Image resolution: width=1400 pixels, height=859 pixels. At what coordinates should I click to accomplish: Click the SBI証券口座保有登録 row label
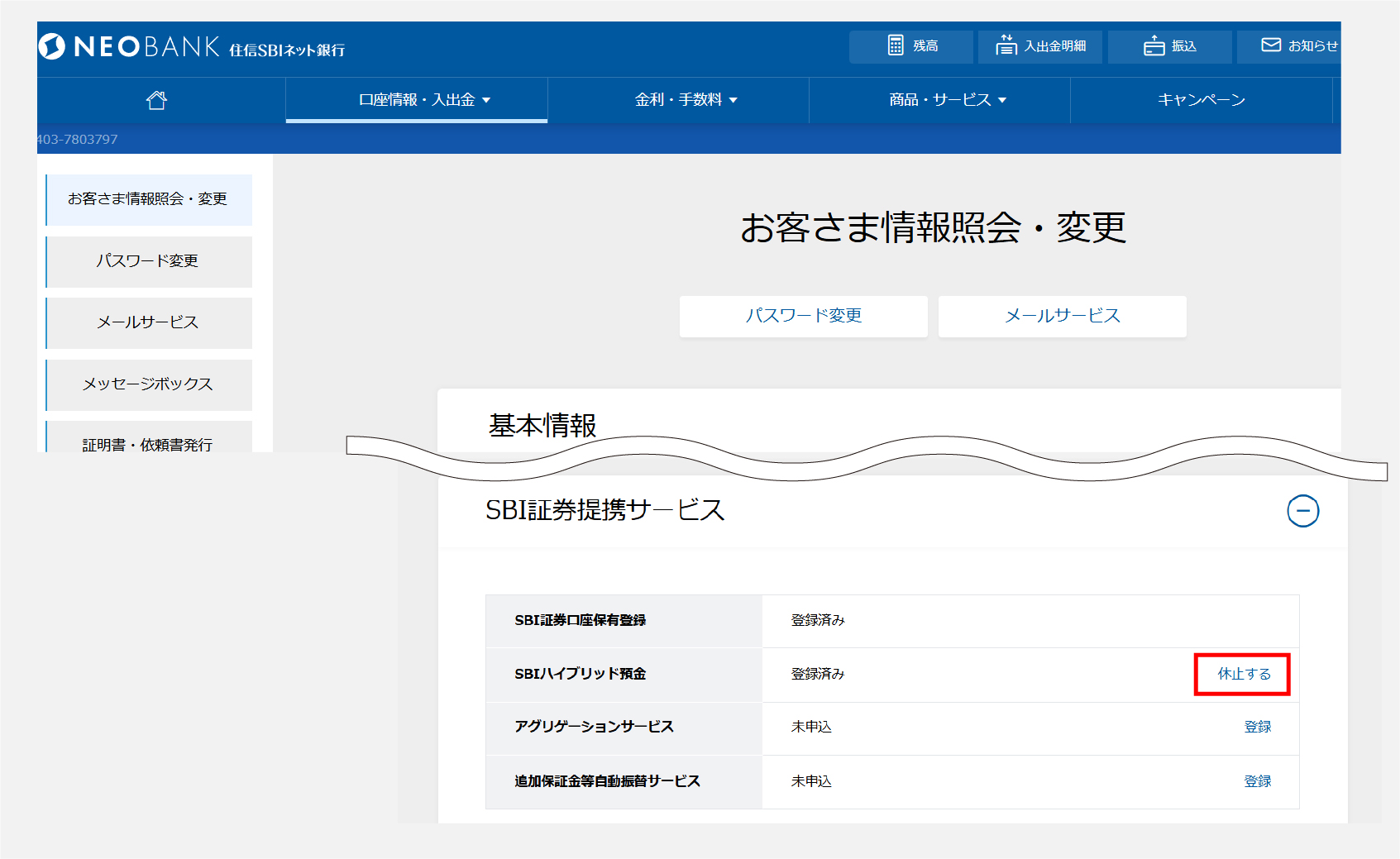580,620
